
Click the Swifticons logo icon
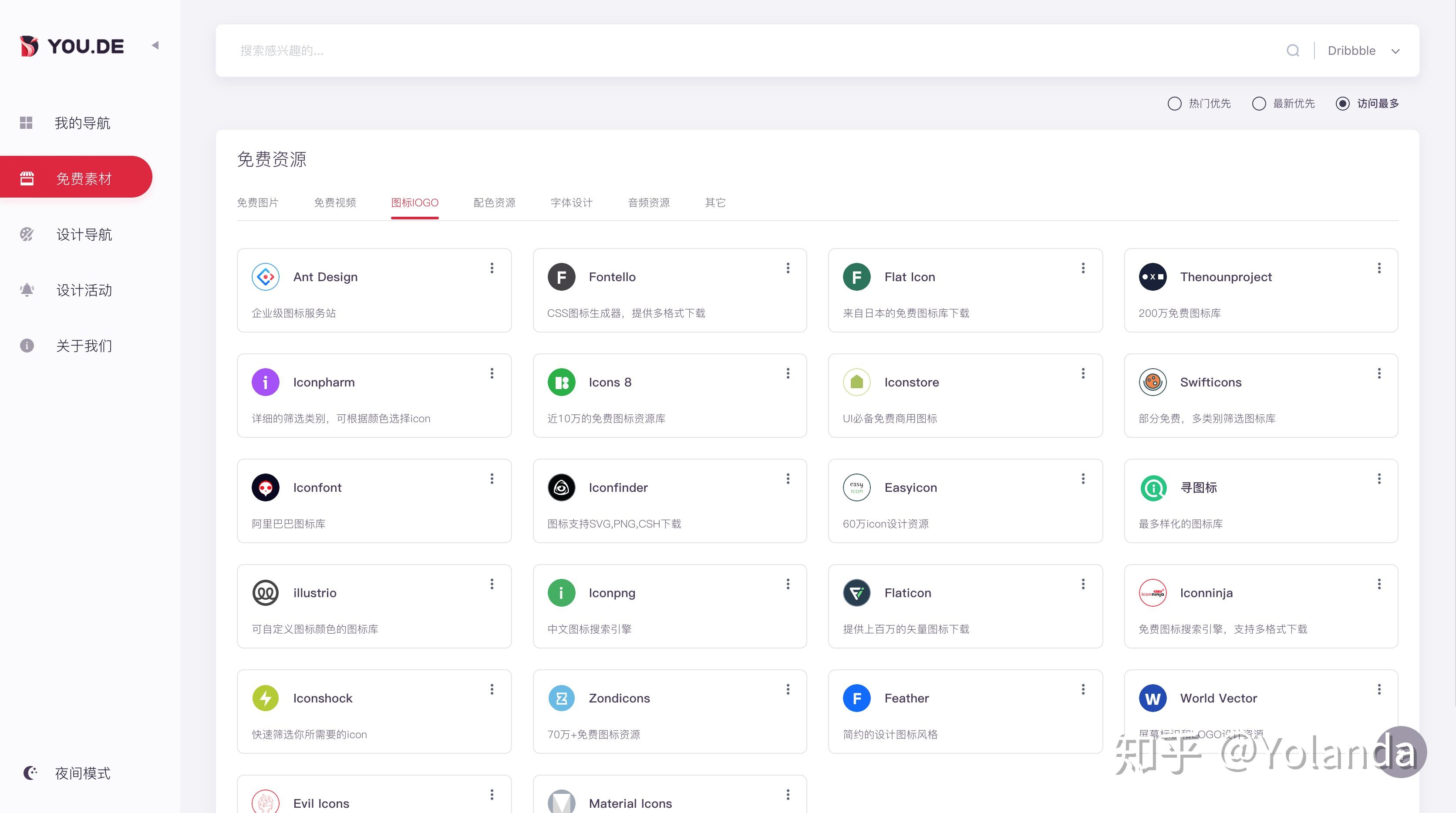(x=1153, y=382)
